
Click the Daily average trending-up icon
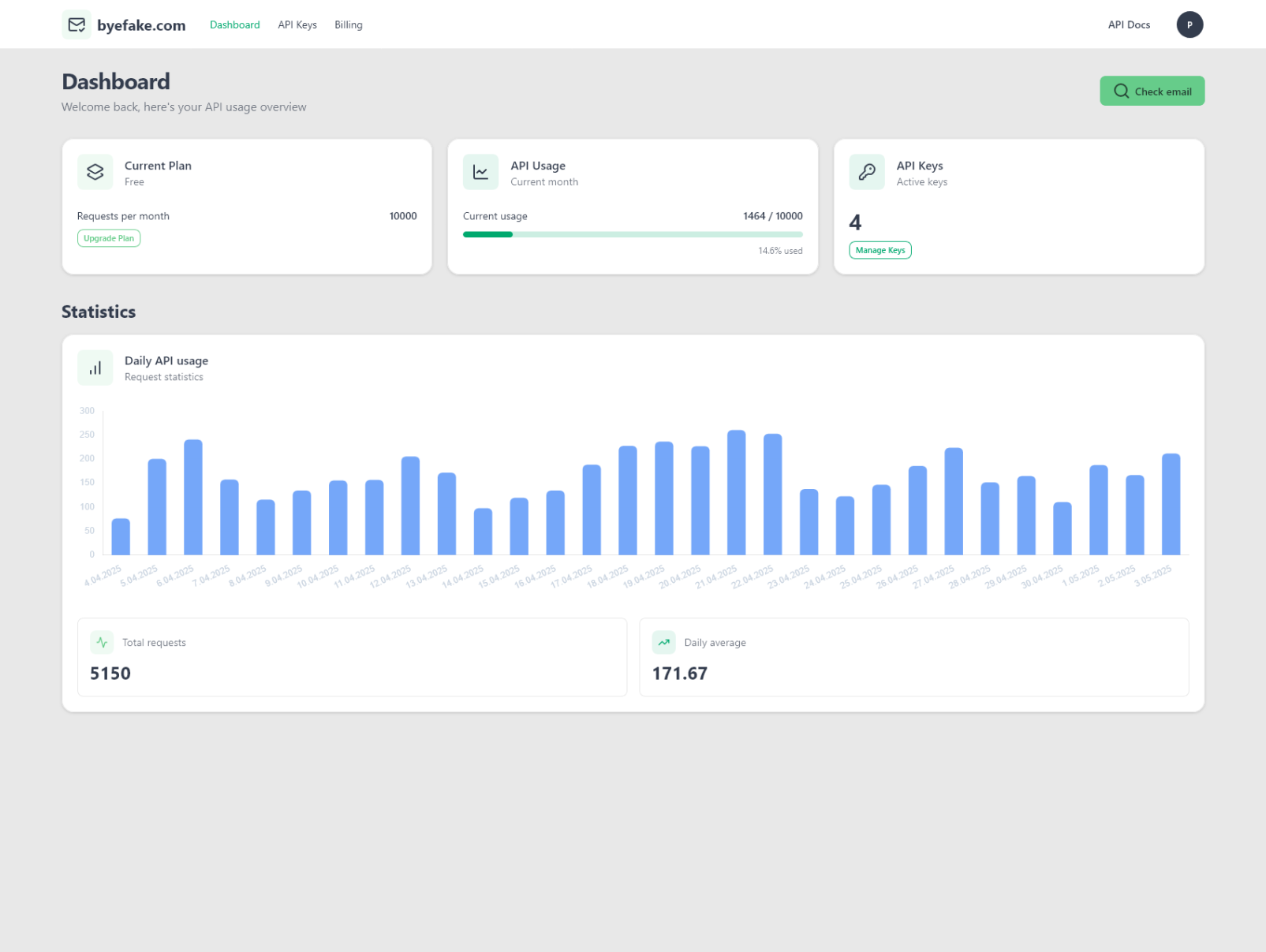pyautogui.click(x=664, y=643)
